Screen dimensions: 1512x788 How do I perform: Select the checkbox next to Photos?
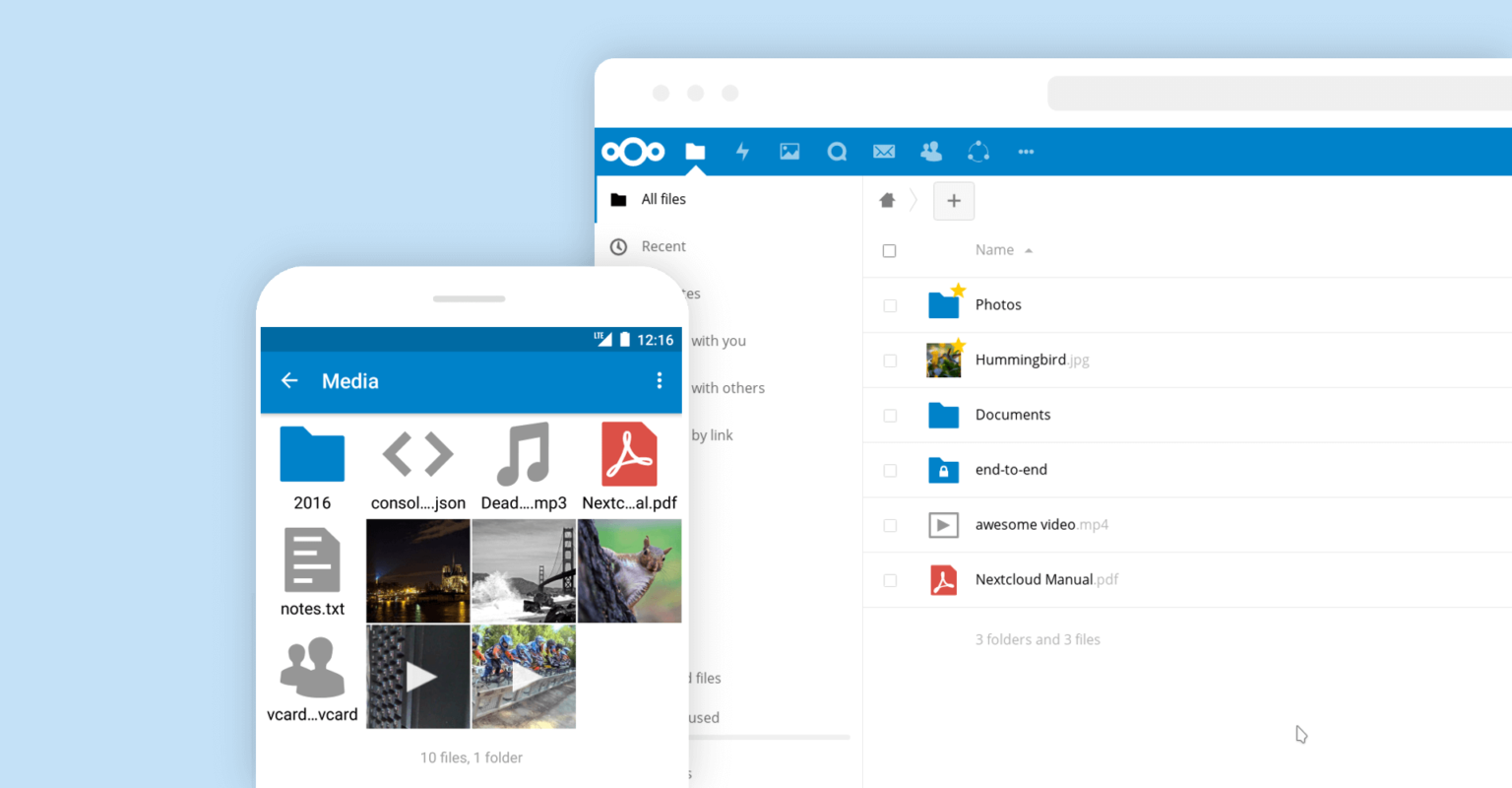(x=889, y=305)
